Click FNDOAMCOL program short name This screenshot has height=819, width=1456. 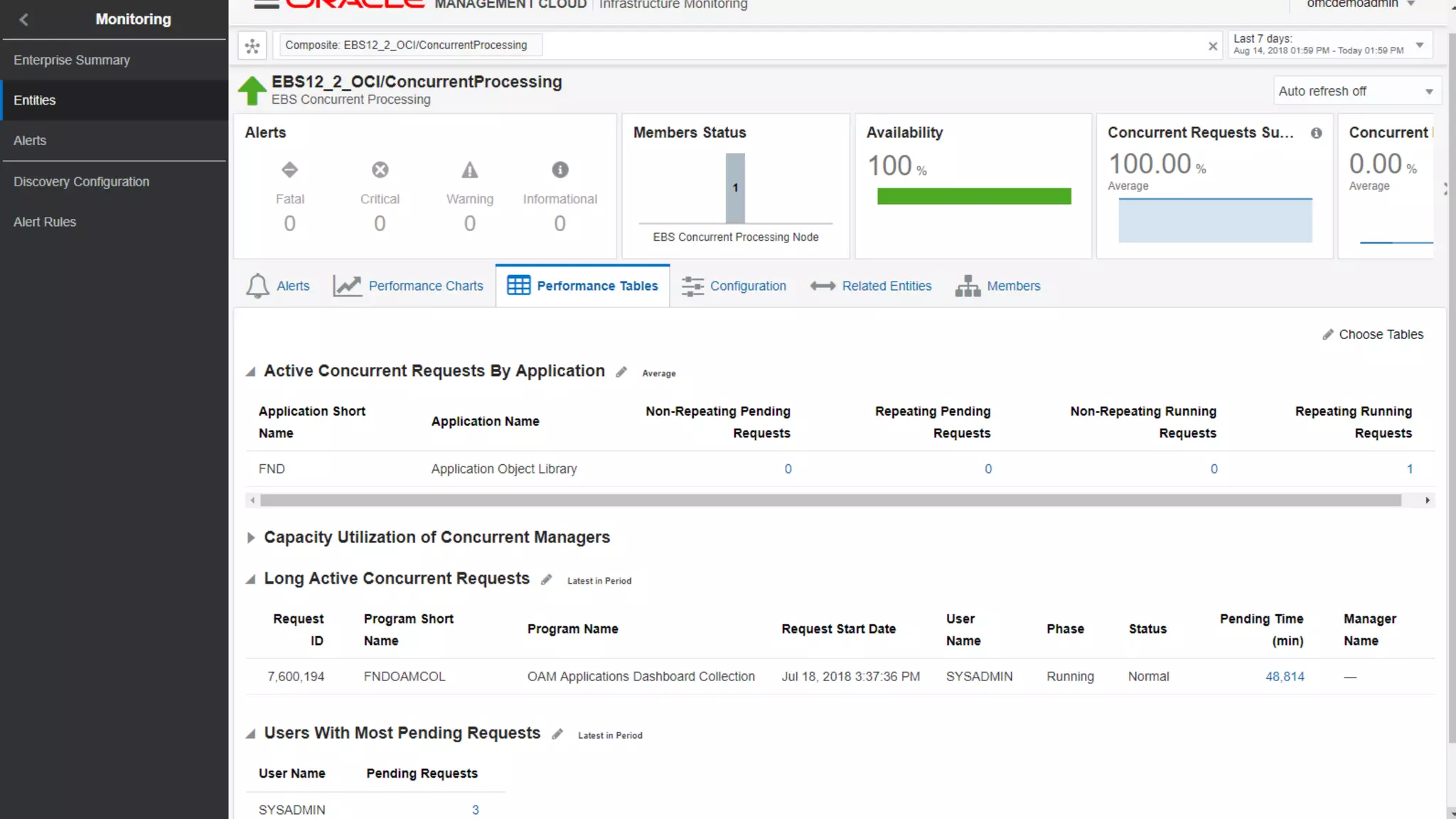405,676
